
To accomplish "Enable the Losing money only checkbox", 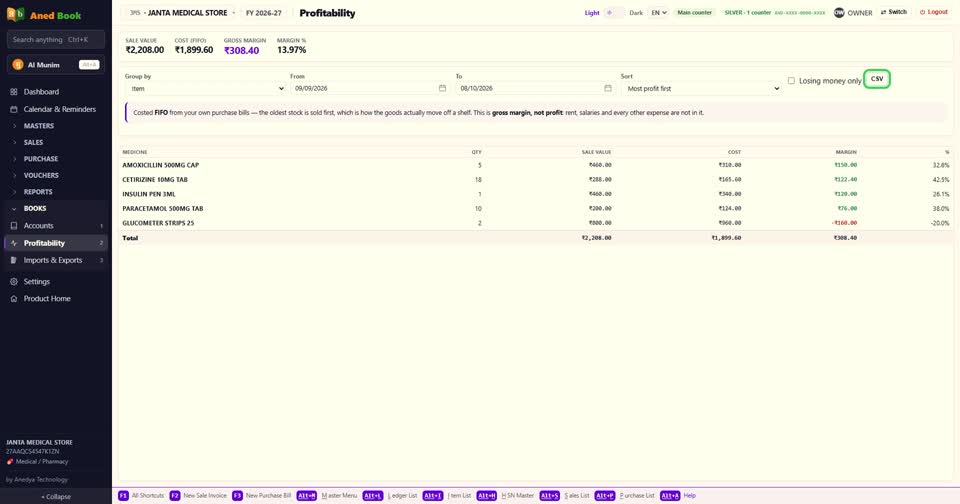I will 791,80.
